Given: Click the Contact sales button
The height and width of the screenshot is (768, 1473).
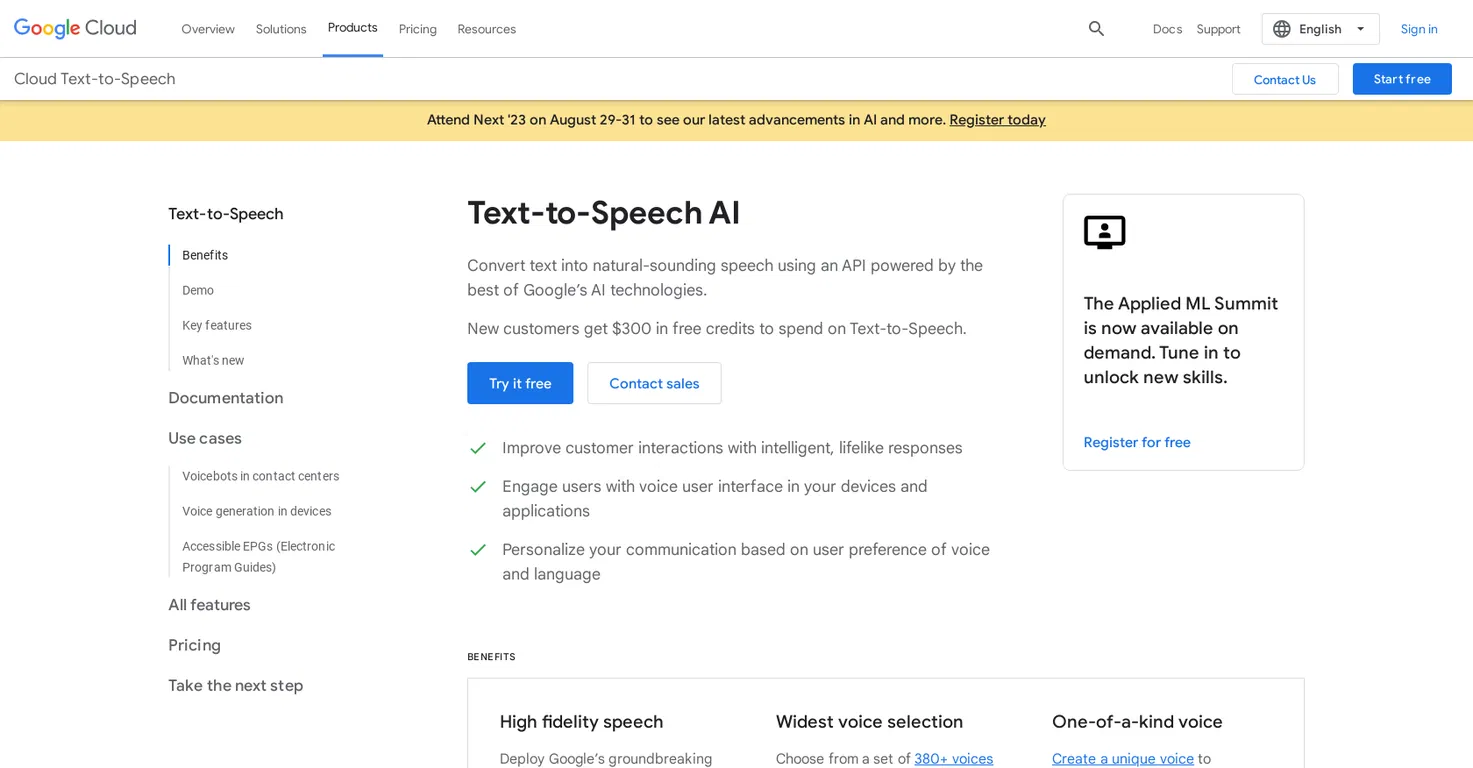Looking at the screenshot, I should click(654, 383).
